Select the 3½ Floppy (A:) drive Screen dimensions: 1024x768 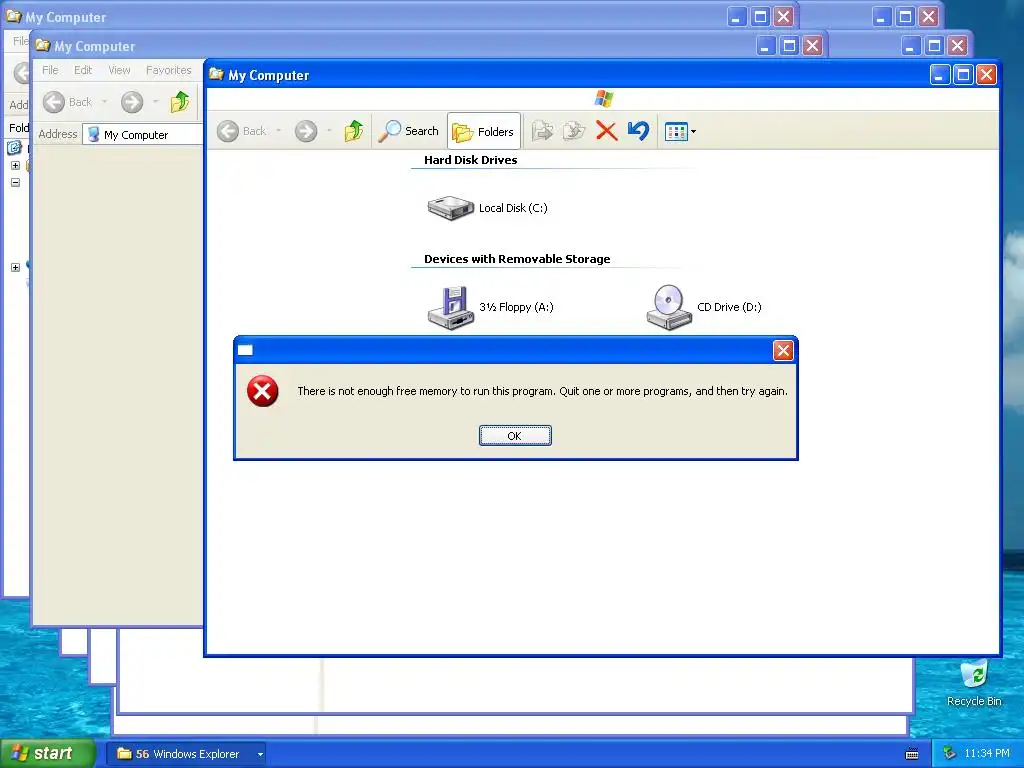(x=490, y=307)
